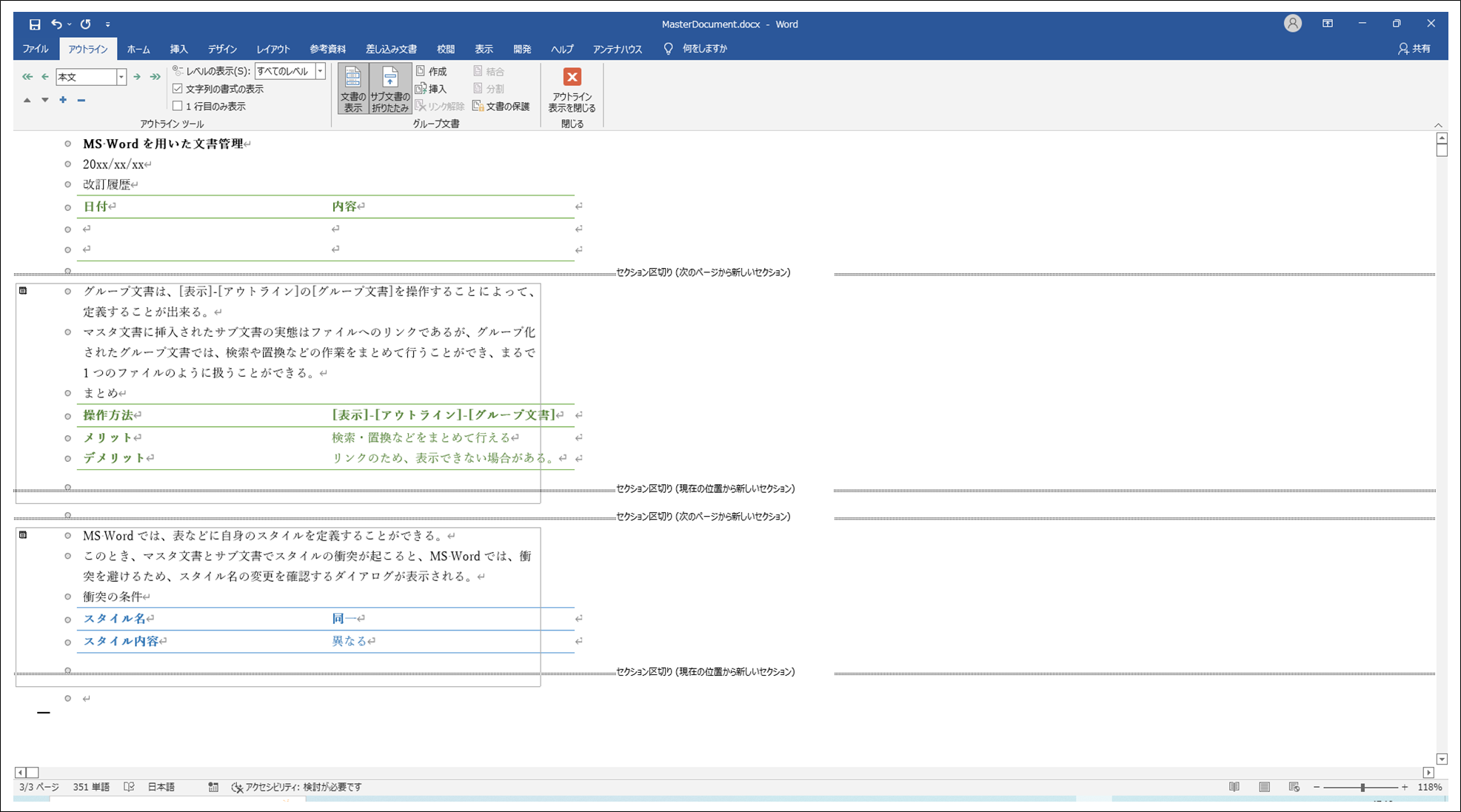Collapse the ribbon with the caret arrow
Screen dimensions: 1461x812
click(1438, 125)
